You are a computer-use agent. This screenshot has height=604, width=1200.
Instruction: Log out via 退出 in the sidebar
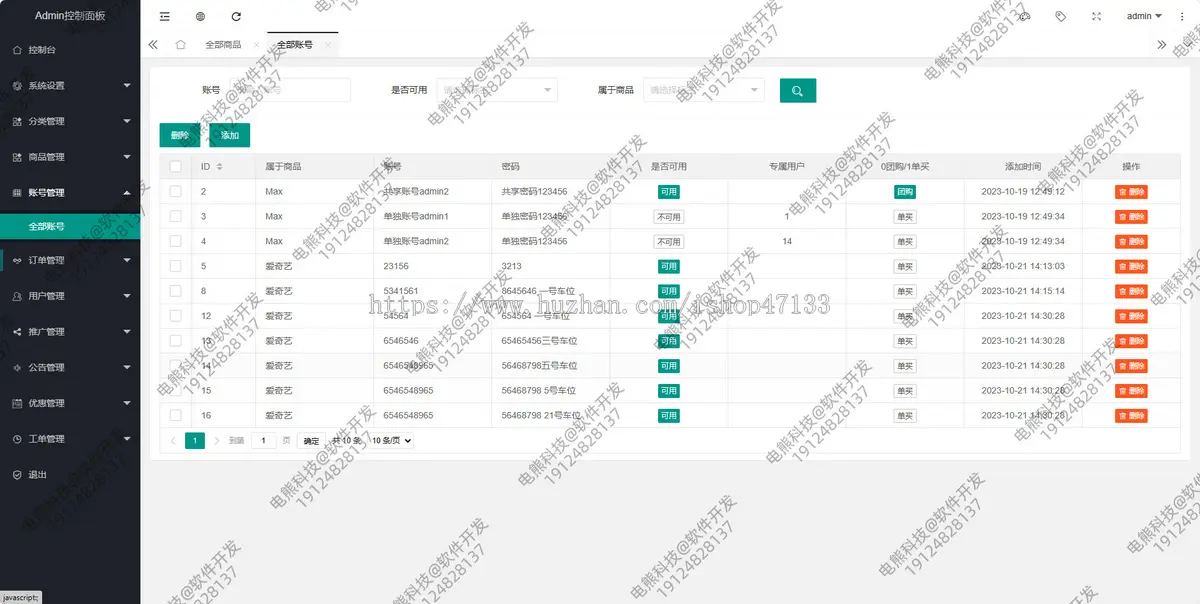click(x=70, y=474)
